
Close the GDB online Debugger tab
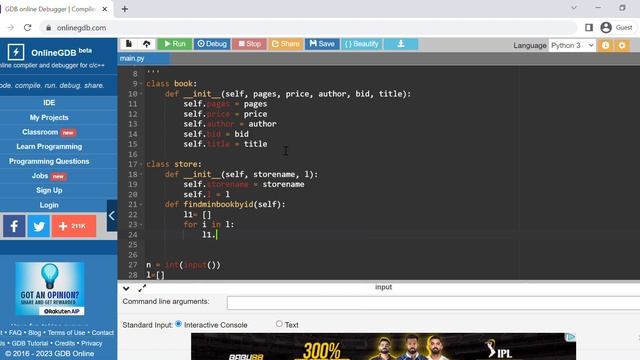104,9
